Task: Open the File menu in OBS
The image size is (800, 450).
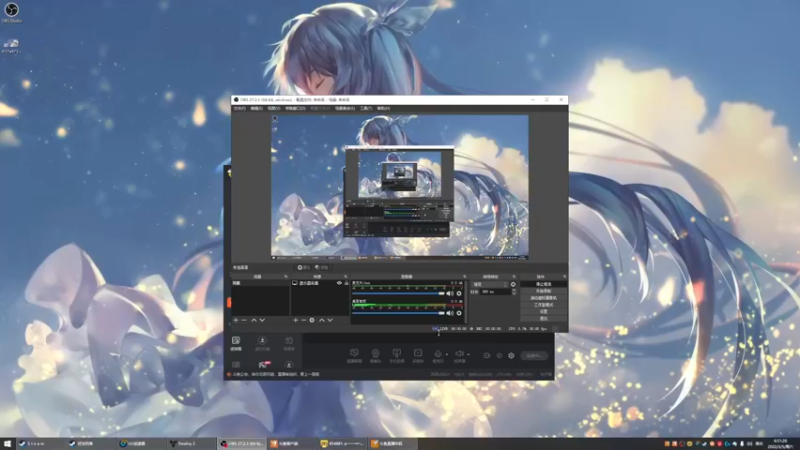Action: 239,108
